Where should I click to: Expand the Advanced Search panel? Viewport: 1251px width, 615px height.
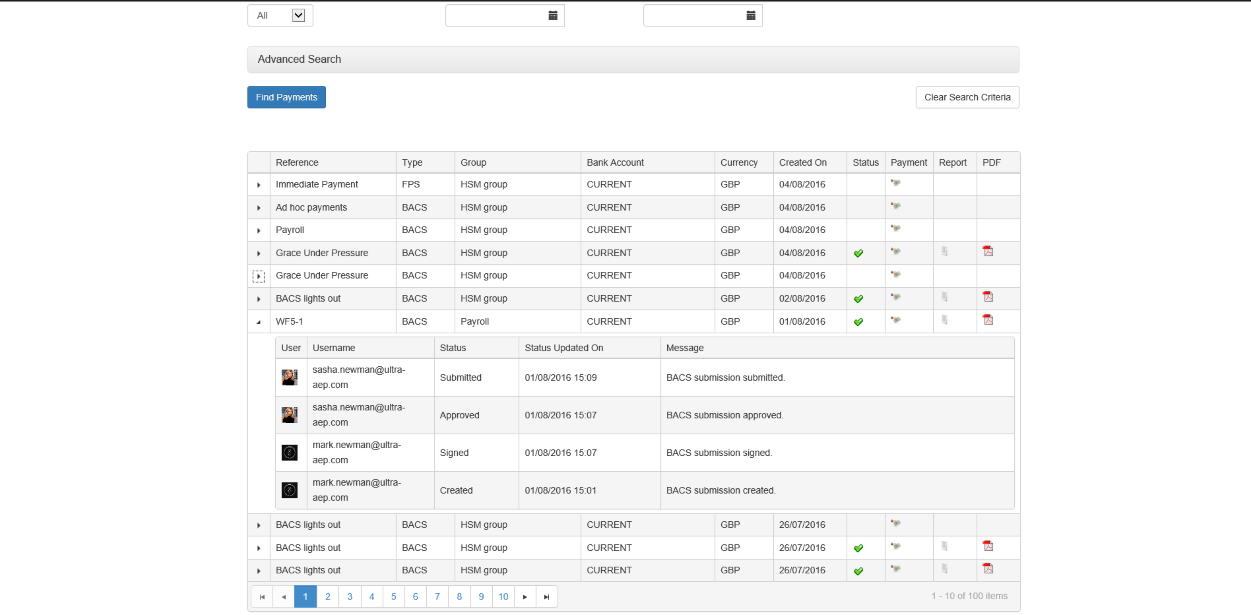coord(632,59)
